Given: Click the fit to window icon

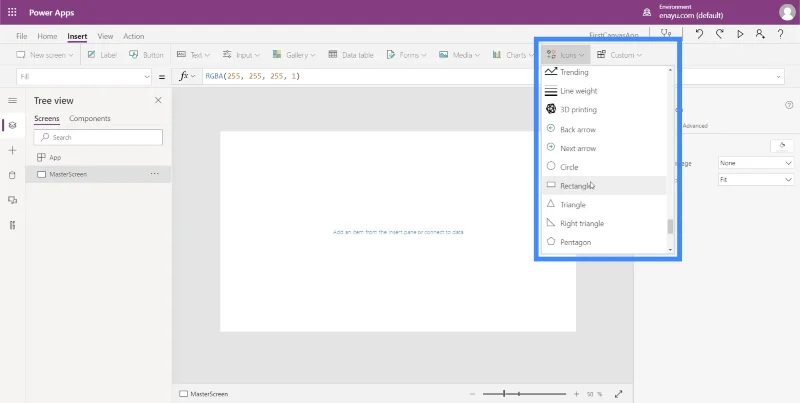Looking at the screenshot, I should point(618,394).
